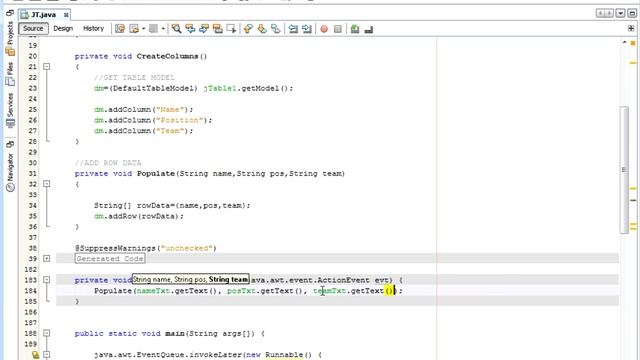Click "rowData" in line 35
The width and height of the screenshot is (640, 360).
[158, 216]
